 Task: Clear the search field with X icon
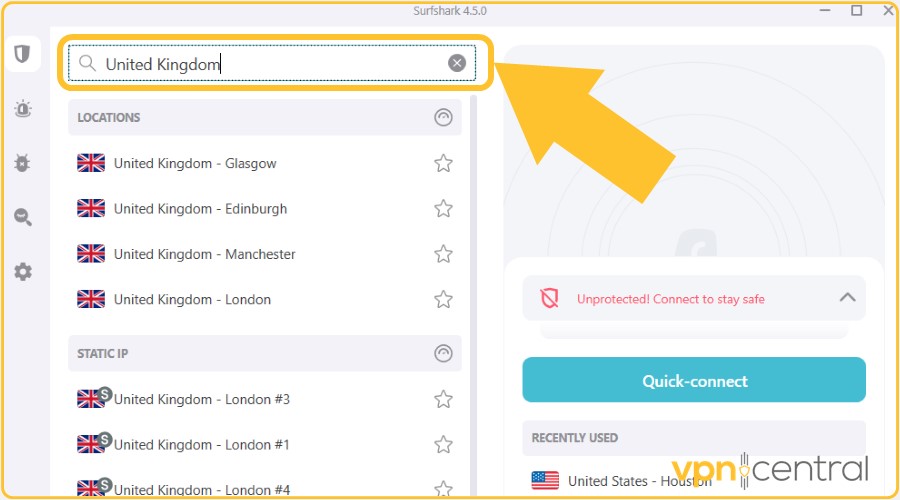click(457, 63)
